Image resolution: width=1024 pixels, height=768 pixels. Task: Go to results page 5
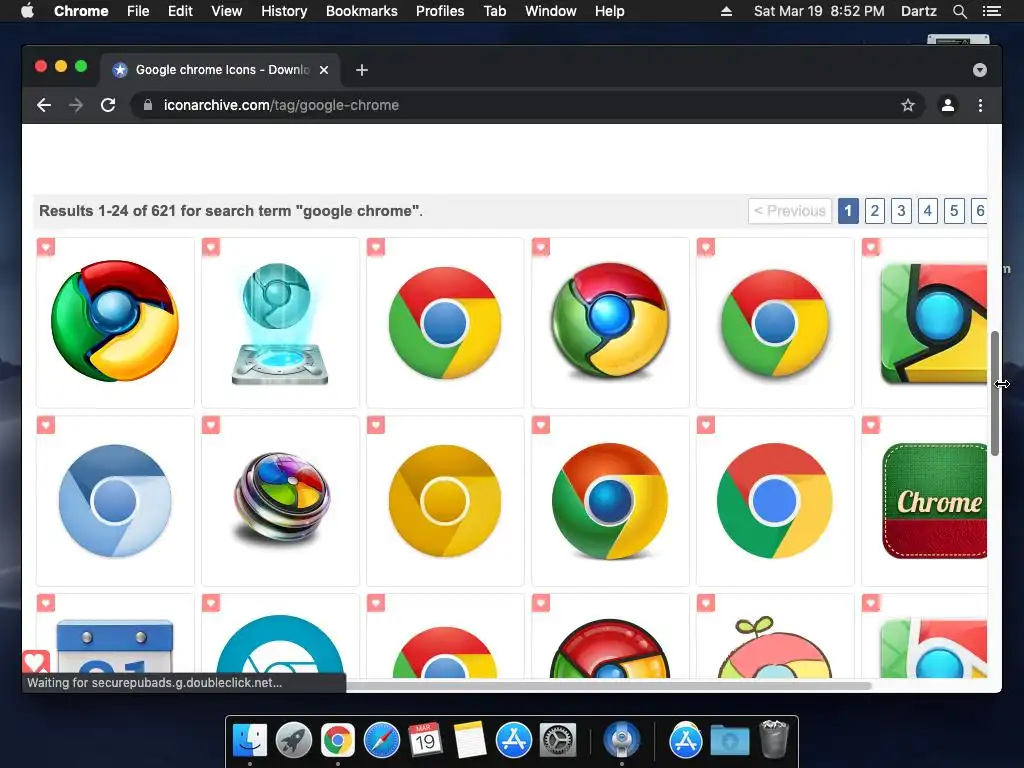point(954,211)
